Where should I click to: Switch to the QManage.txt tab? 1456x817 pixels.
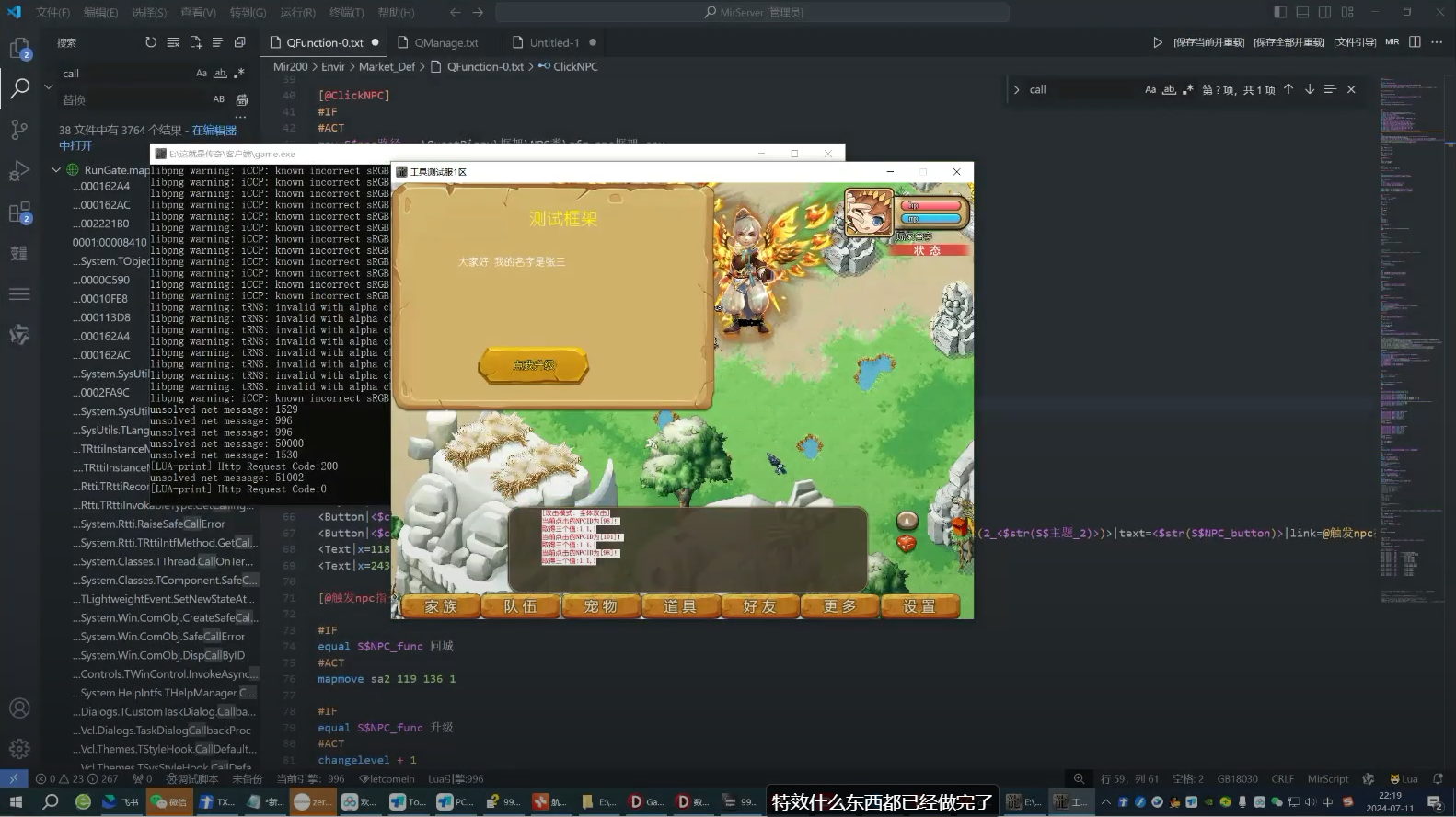pos(445,42)
